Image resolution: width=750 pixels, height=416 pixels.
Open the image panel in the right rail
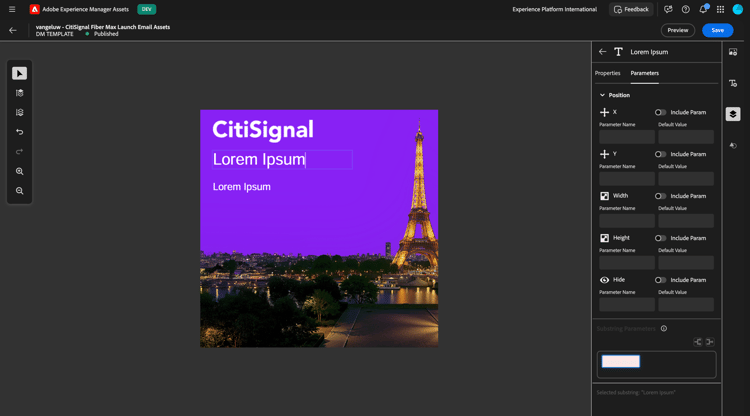733,52
